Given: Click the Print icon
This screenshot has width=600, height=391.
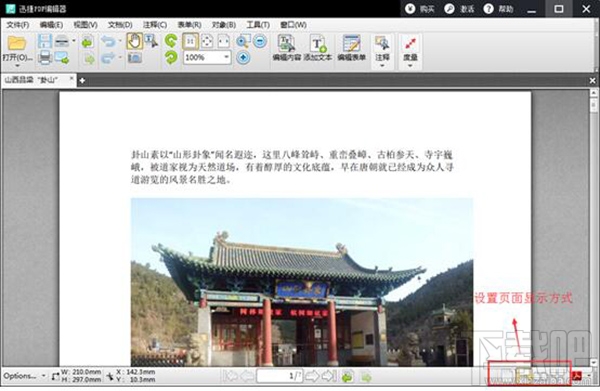Looking at the screenshot, I should point(45,58).
